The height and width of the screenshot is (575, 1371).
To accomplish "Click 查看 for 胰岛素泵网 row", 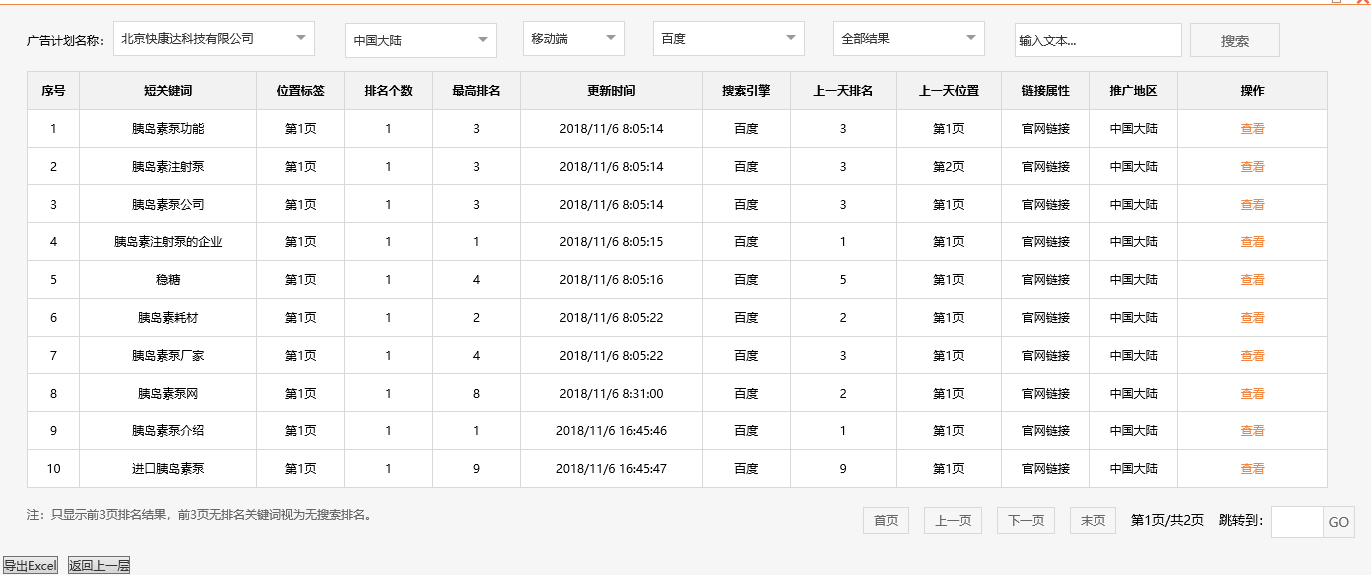I will pyautogui.click(x=1252, y=393).
